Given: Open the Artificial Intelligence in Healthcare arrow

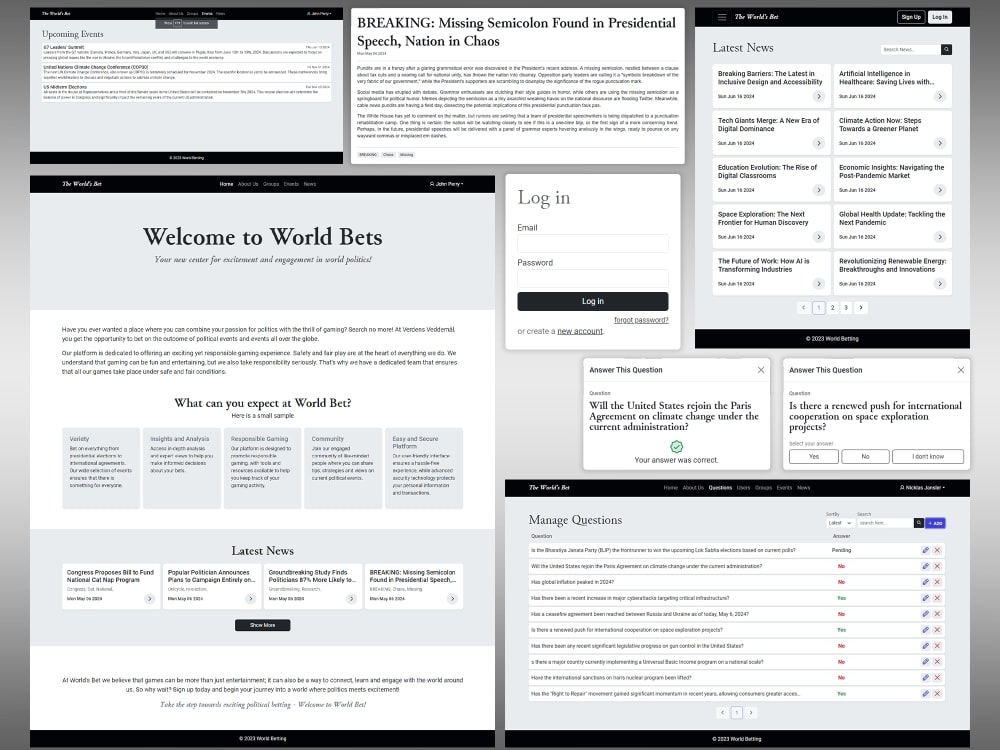Looking at the screenshot, I should 939,96.
